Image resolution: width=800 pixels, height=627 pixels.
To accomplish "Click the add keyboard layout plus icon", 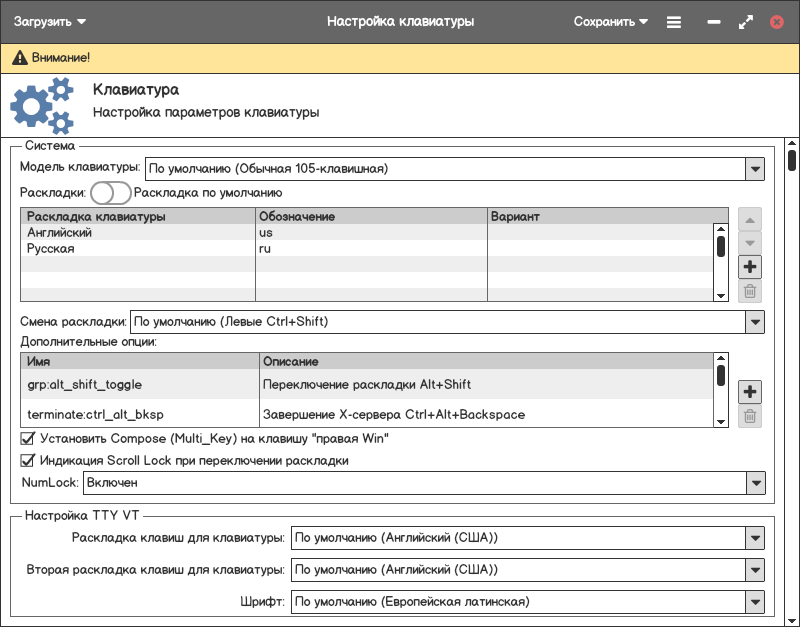I will click(x=750, y=267).
